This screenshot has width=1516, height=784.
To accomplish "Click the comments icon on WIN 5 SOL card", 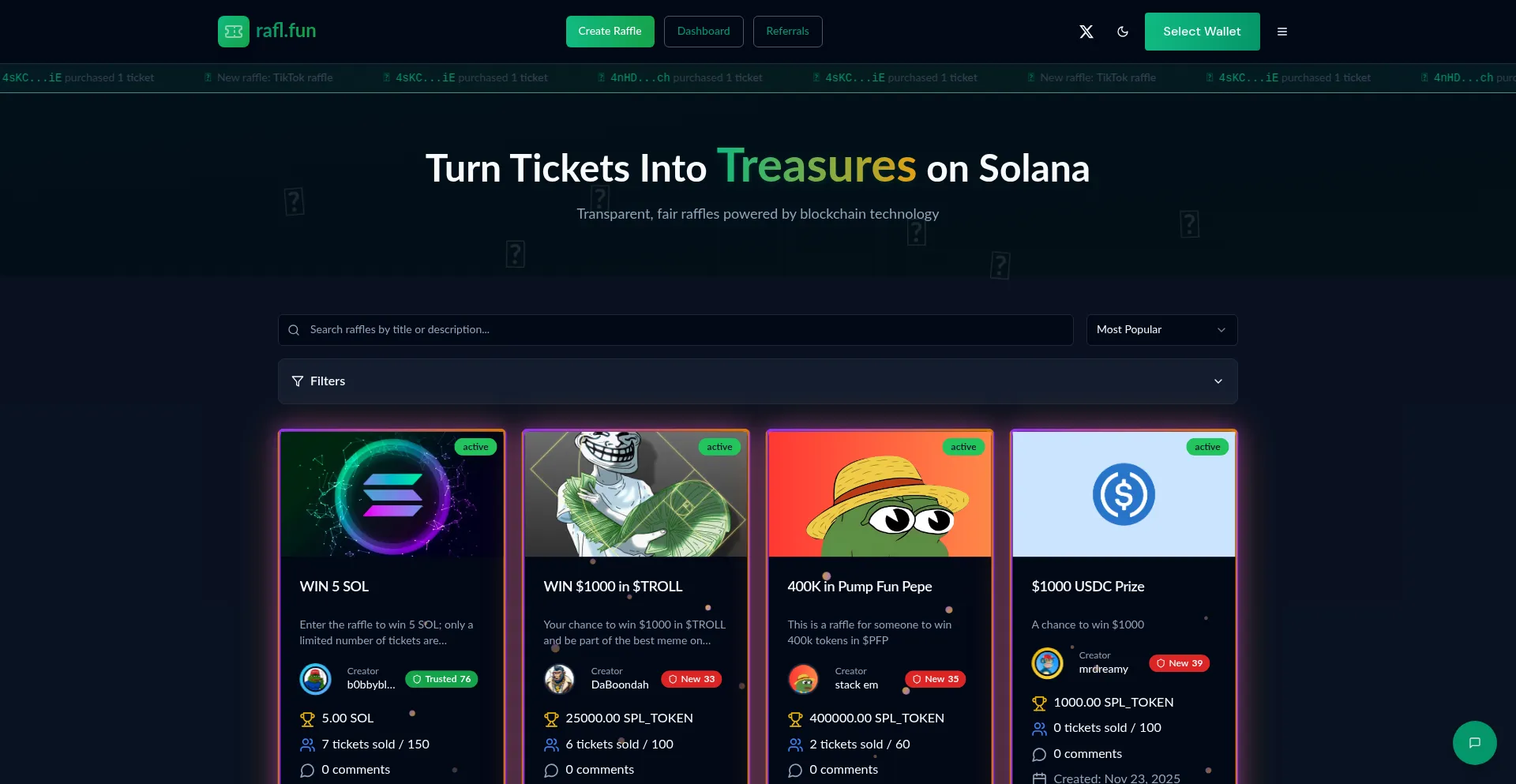I will [x=307, y=771].
